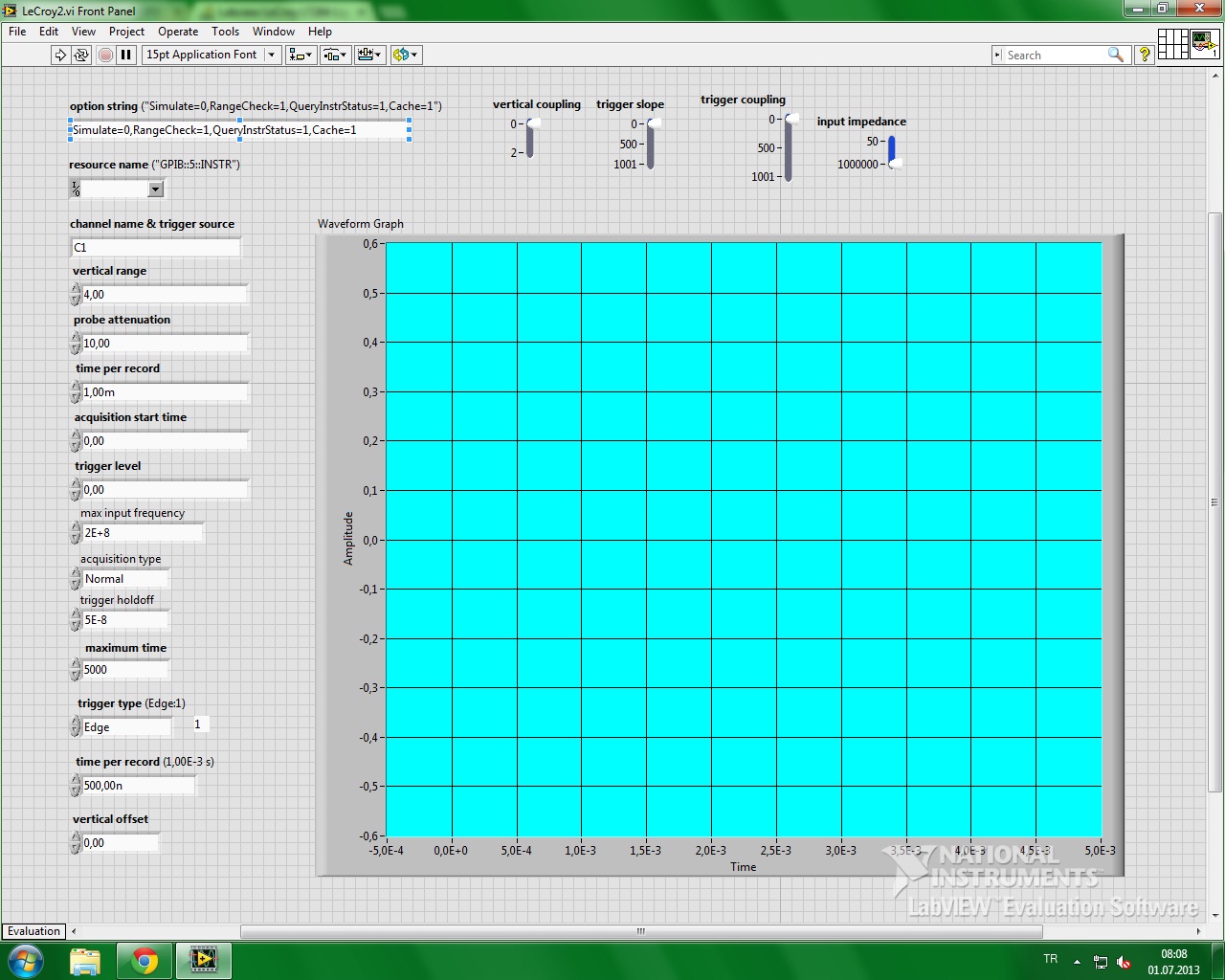Click the trigger holdoff 5E-8 field
Viewport: 1225px width, 980px height.
click(124, 620)
